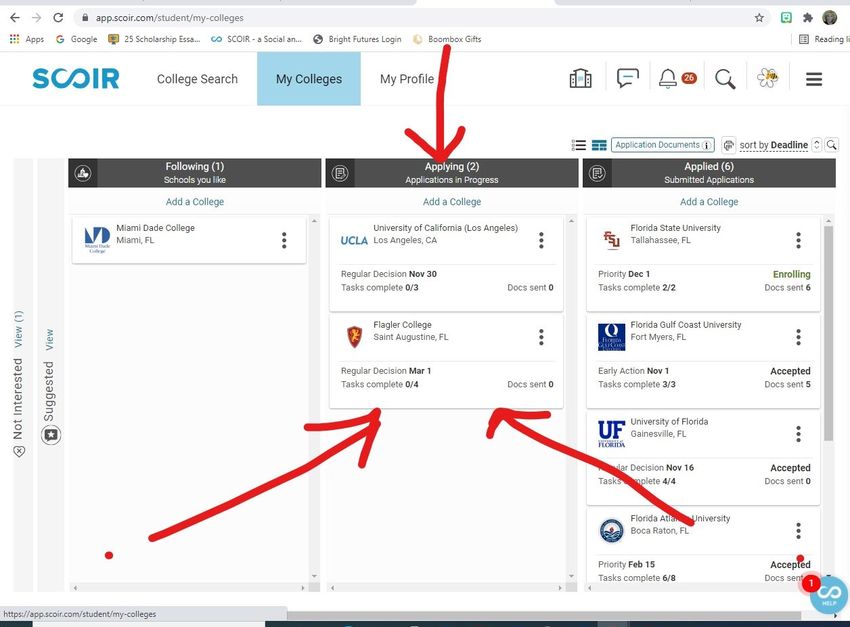Open the My Profile tab
850x627 pixels.
[x=407, y=79]
